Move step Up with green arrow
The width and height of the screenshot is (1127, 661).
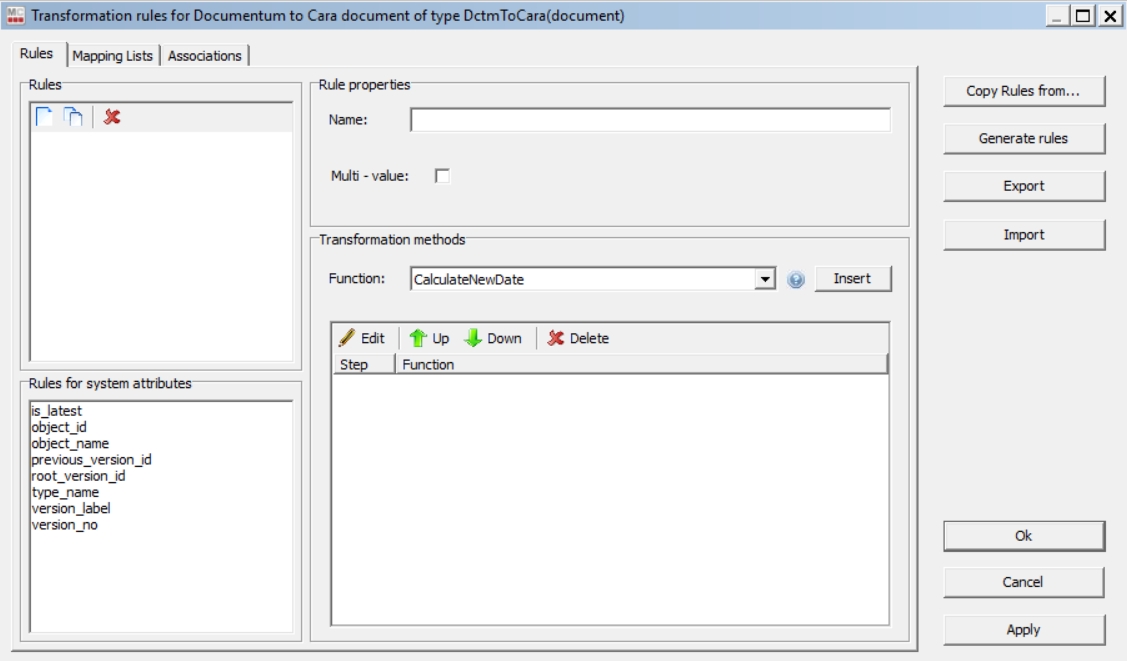pyautogui.click(x=430, y=339)
